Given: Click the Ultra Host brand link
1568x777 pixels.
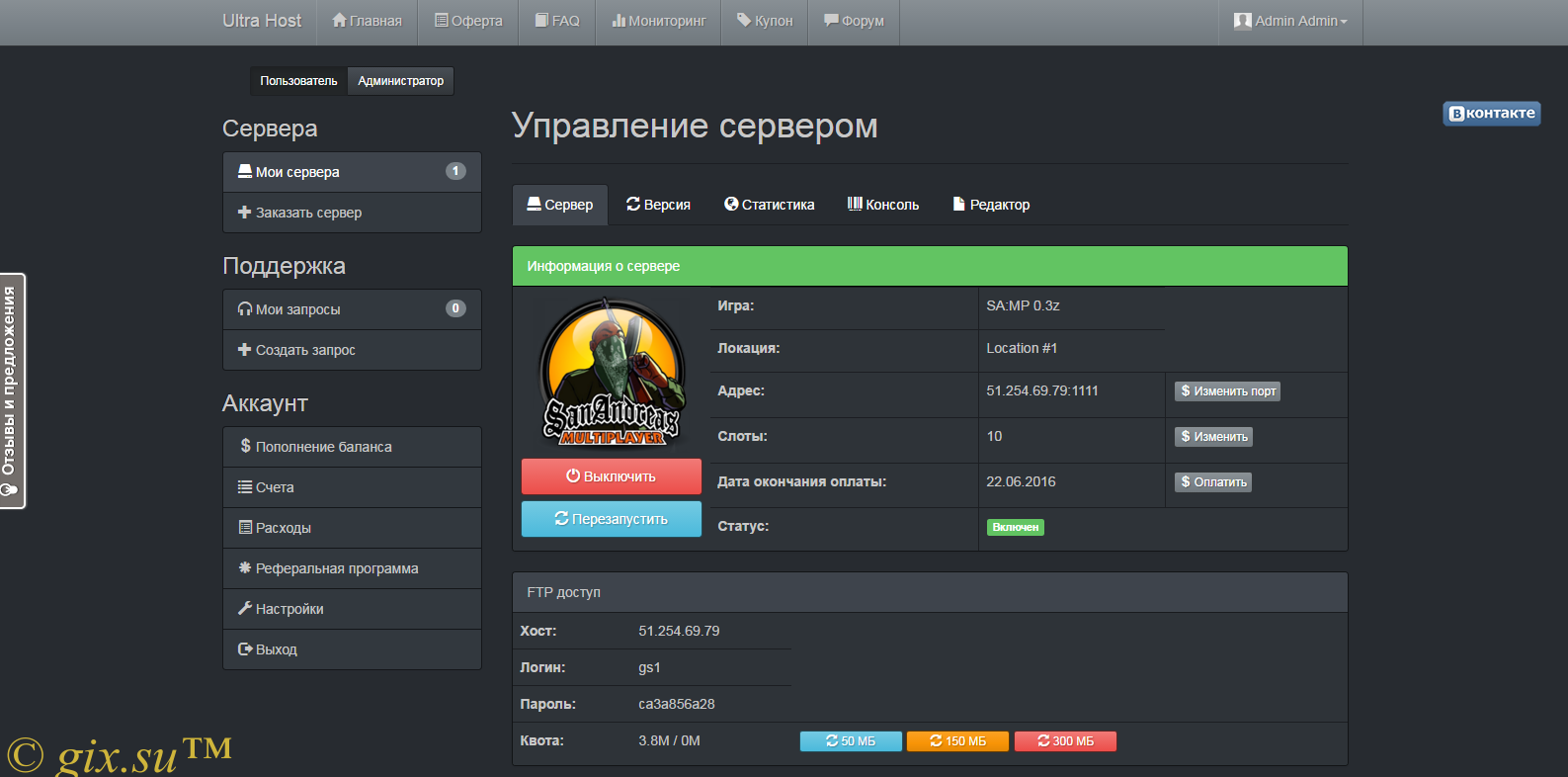Looking at the screenshot, I should 262,21.
